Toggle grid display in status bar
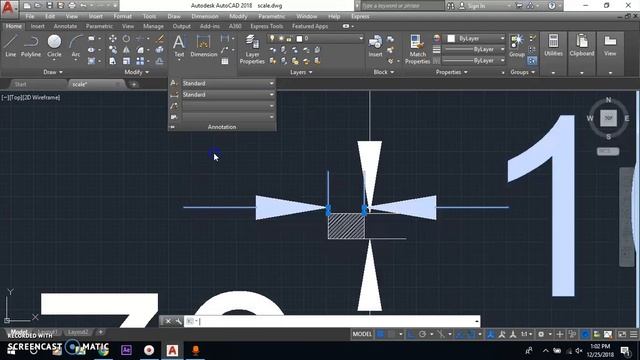 click(x=380, y=334)
